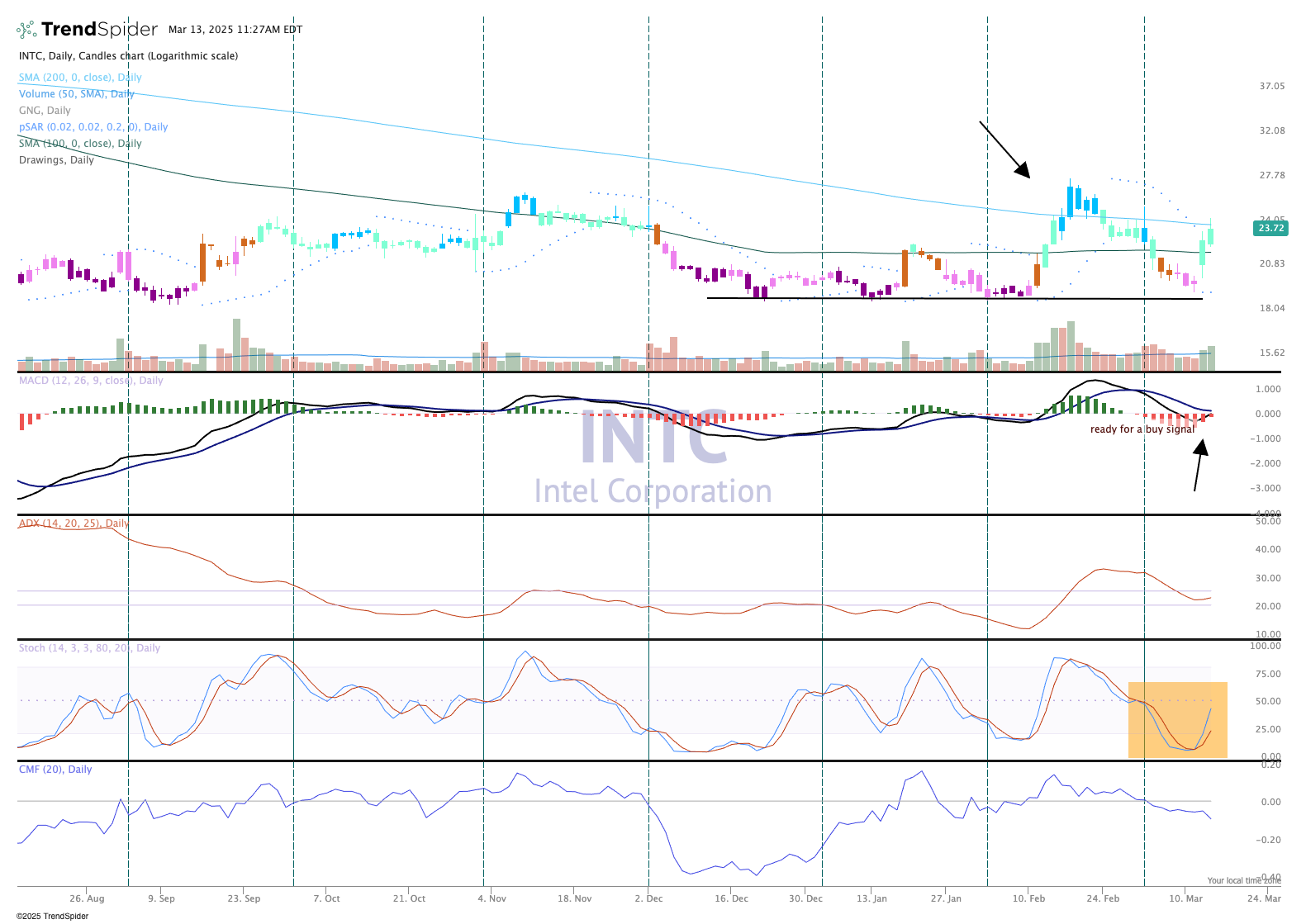Click the GNG, Daily indicator label
The height and width of the screenshot is (924, 1306).
45,111
